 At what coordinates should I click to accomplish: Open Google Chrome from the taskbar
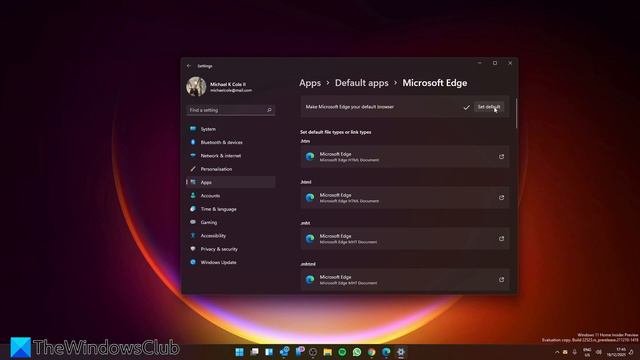point(371,352)
